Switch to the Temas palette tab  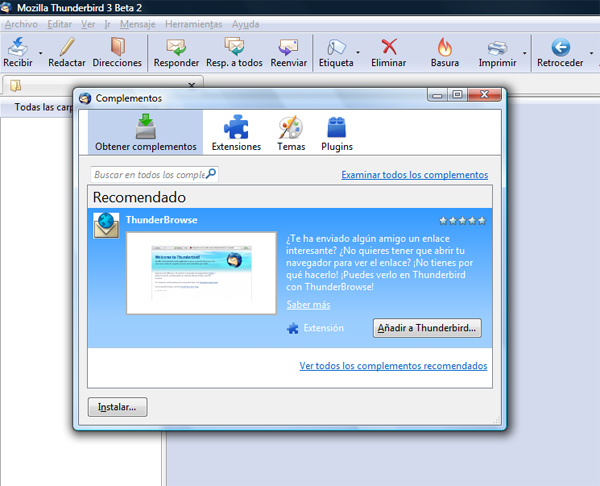(291, 132)
